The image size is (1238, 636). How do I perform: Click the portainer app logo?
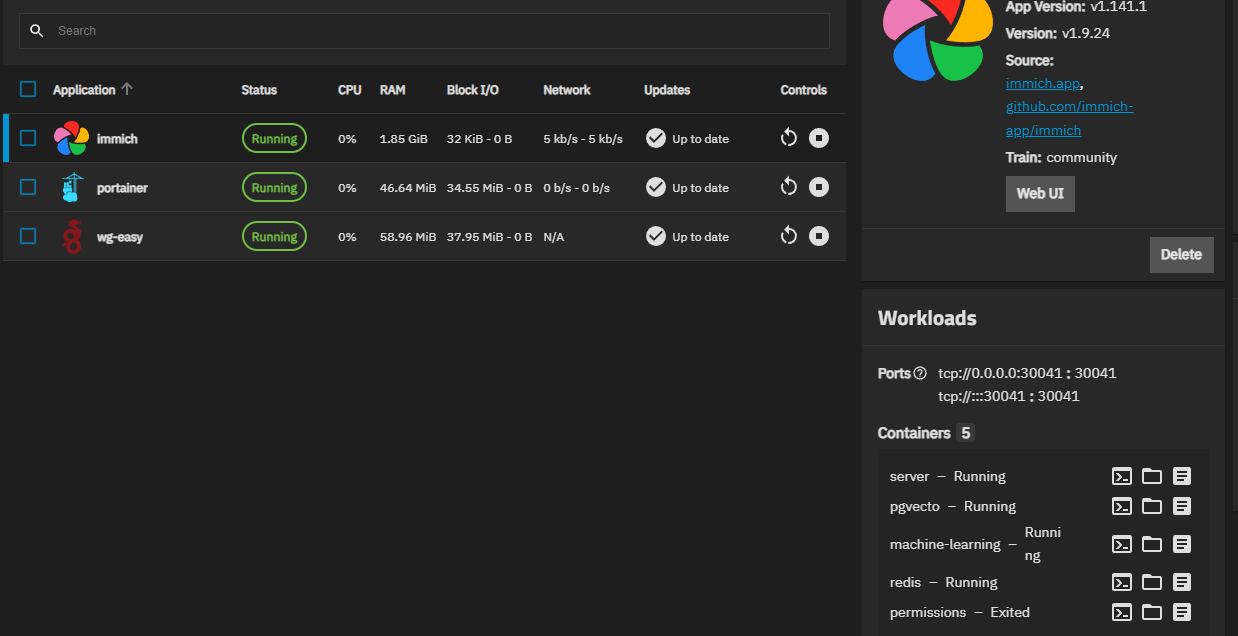[71, 187]
